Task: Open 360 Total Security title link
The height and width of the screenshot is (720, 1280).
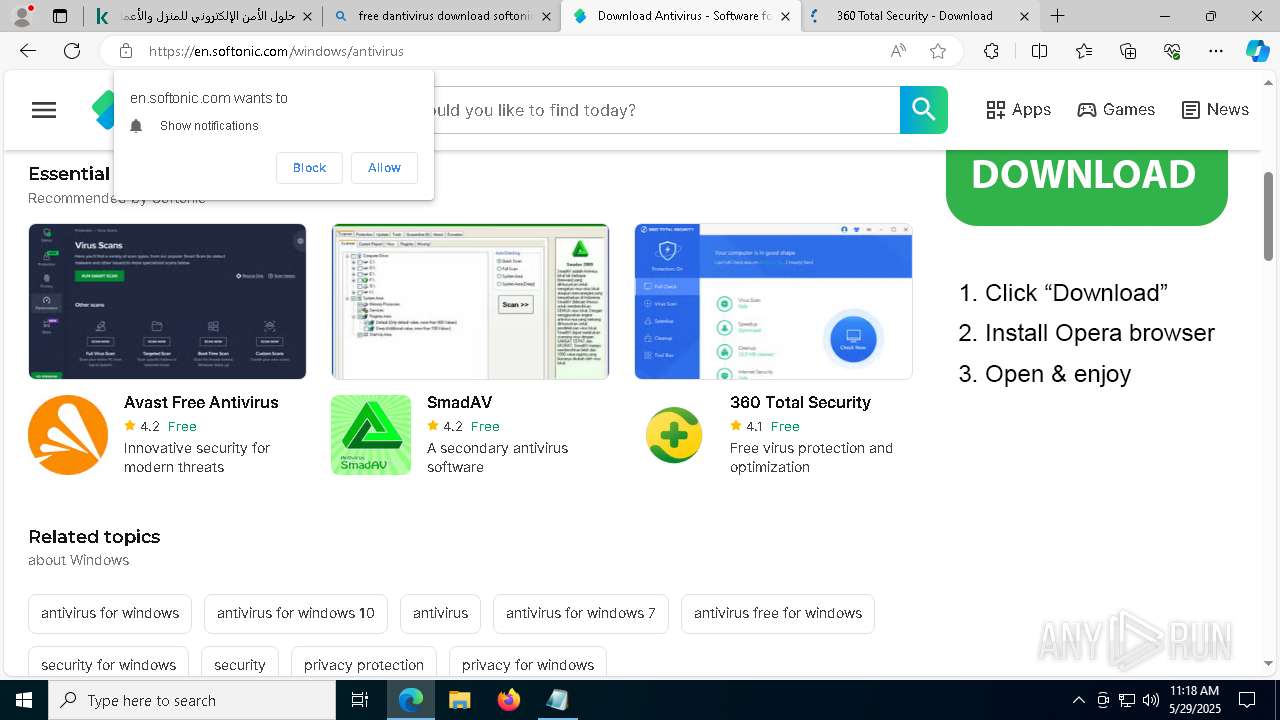Action: click(800, 402)
